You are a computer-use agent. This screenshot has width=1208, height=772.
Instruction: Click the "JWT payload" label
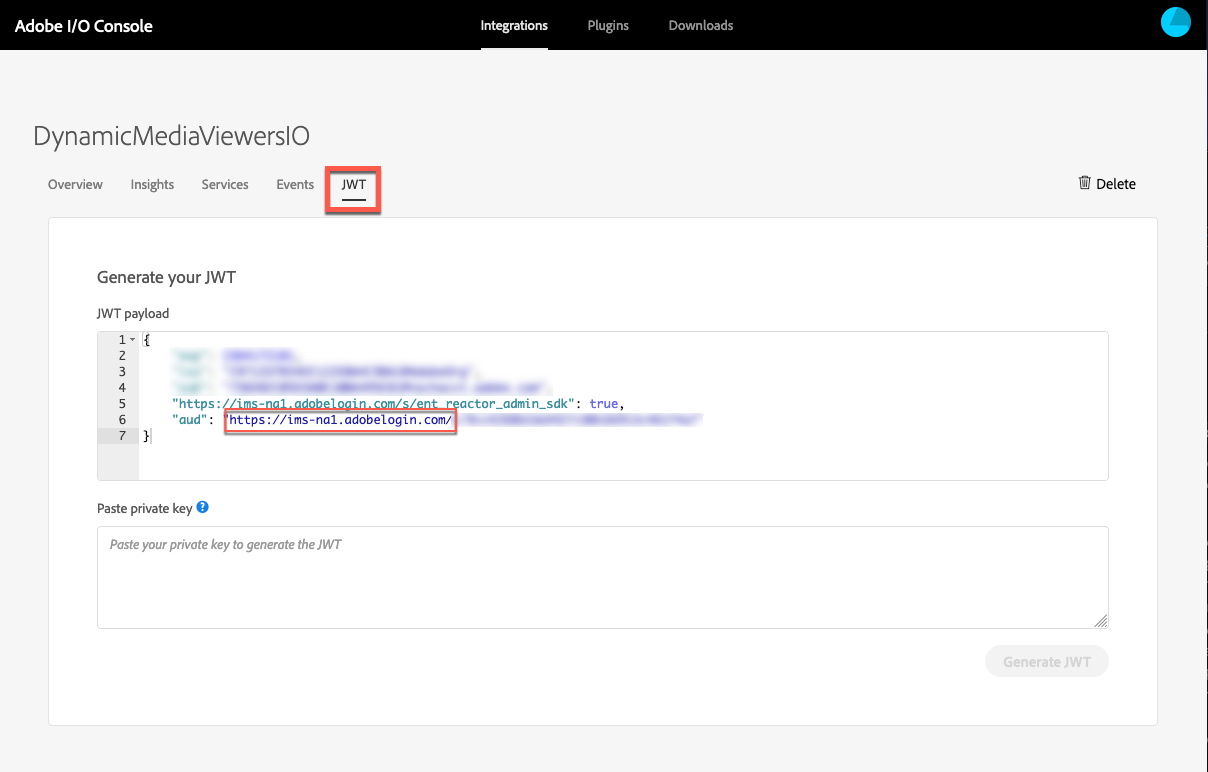[133, 314]
